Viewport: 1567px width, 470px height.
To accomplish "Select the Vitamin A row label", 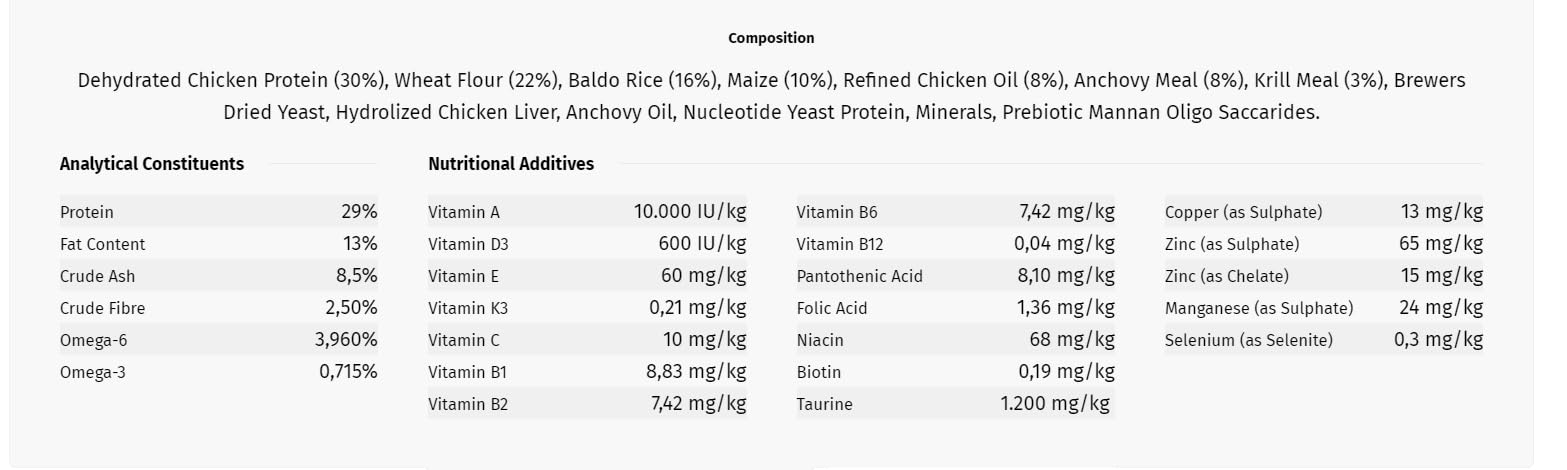I will pyautogui.click(x=464, y=212).
